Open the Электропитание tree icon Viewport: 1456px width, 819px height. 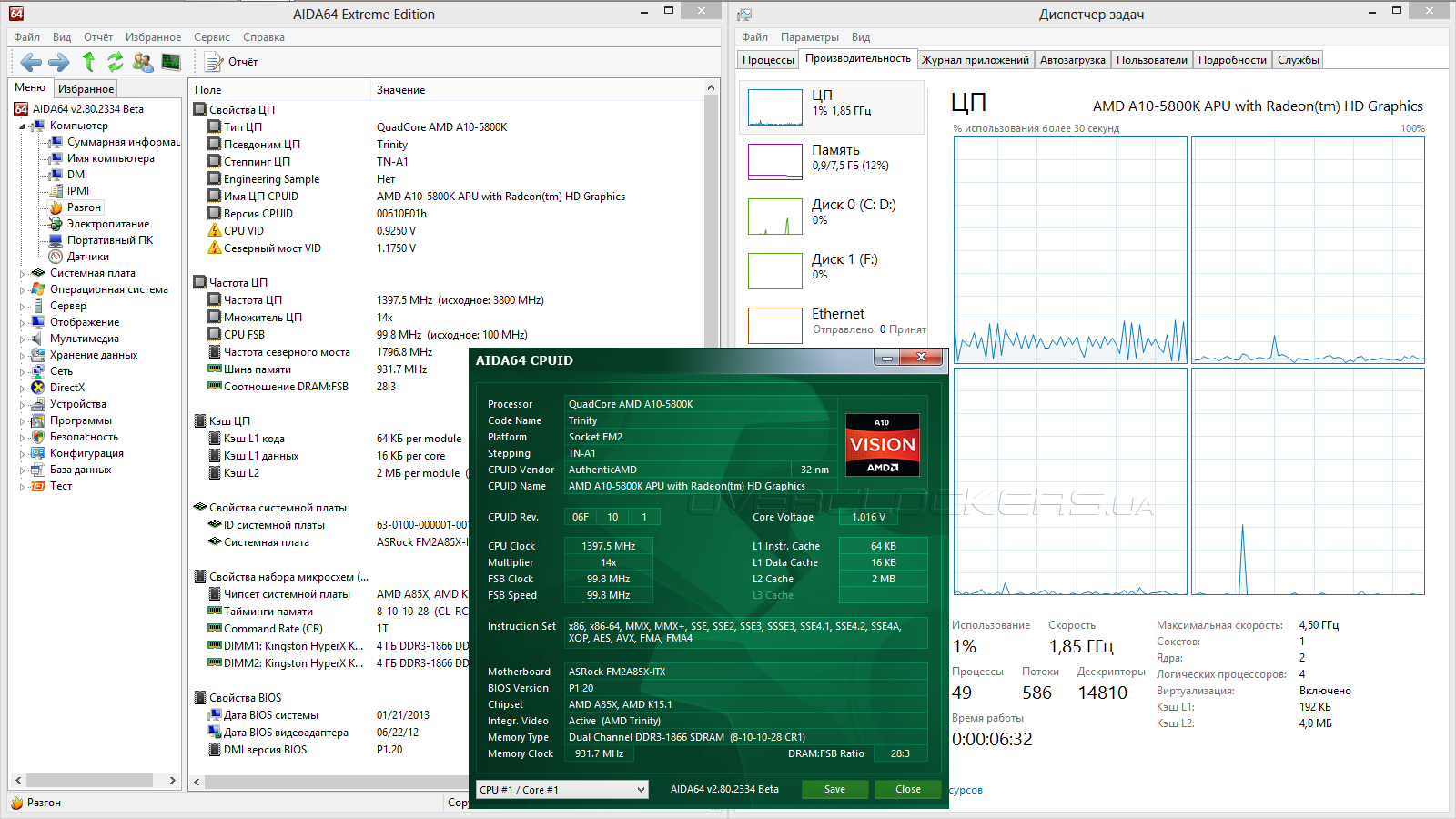[x=56, y=224]
